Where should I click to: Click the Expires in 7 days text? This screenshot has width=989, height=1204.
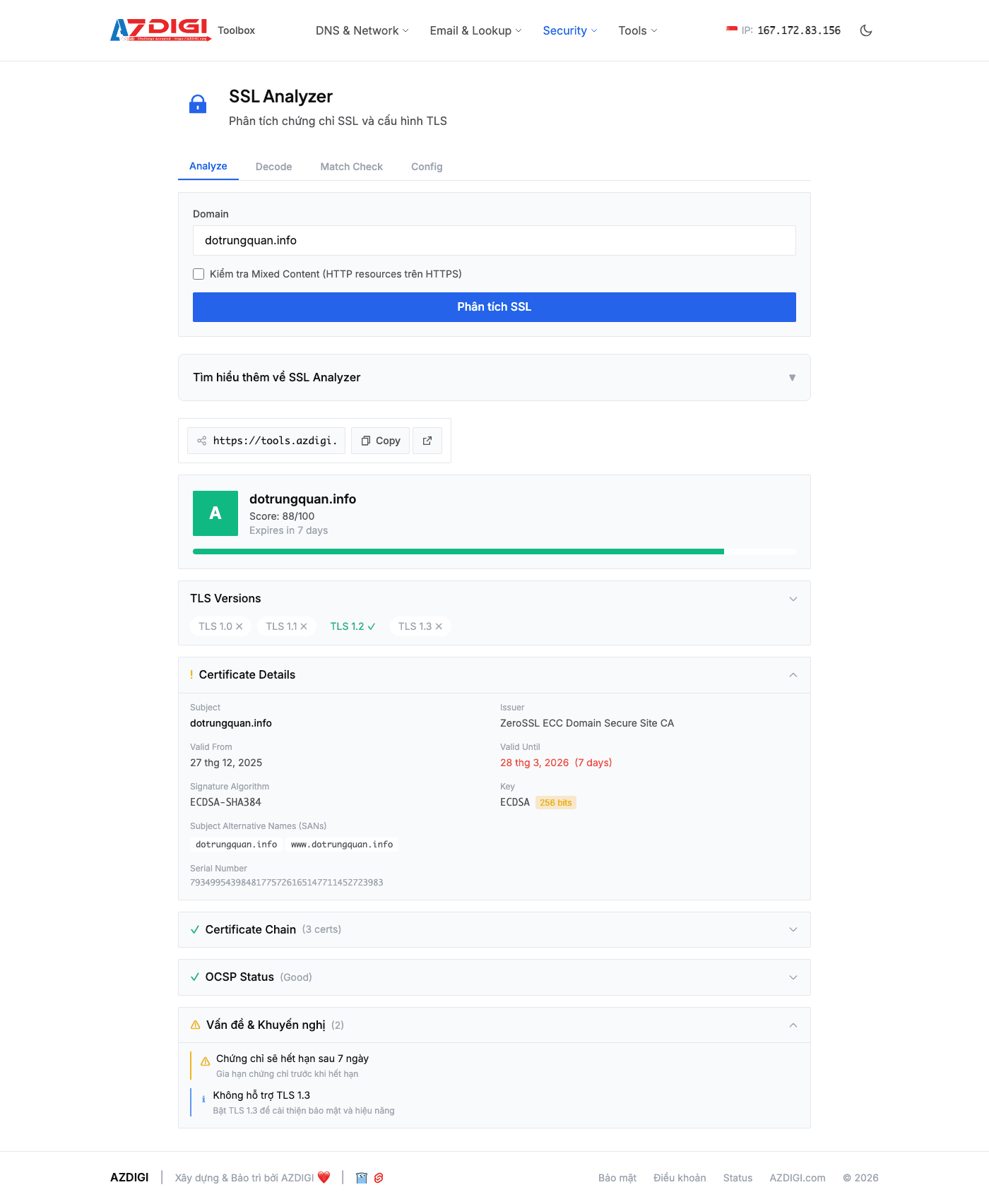pos(288,530)
